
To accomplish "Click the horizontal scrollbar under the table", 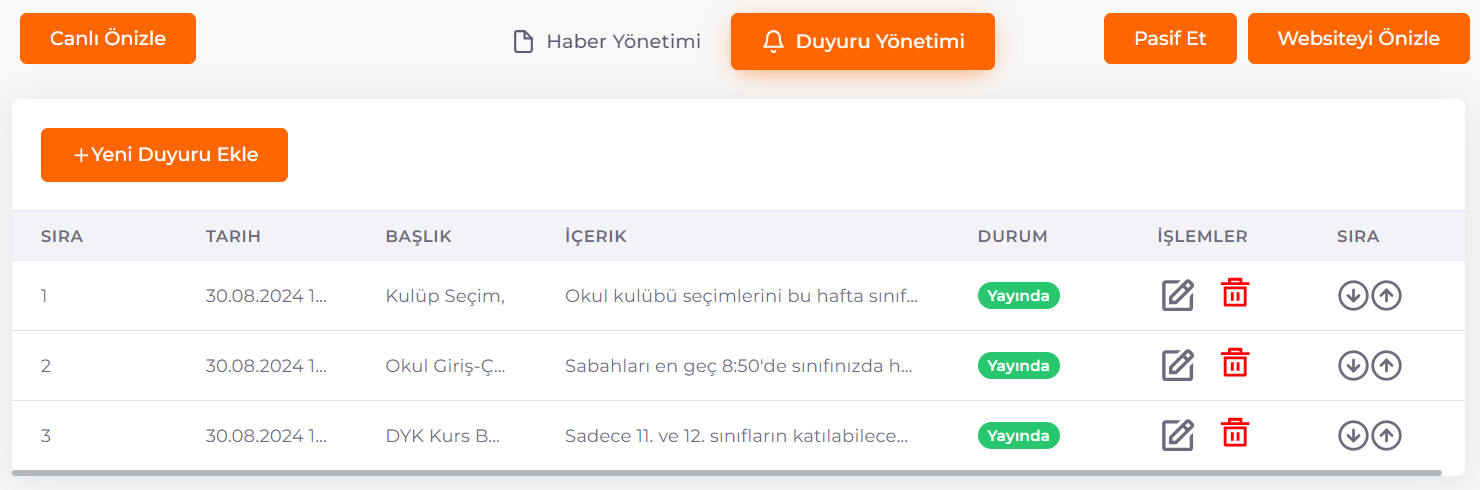I will click(x=727, y=473).
